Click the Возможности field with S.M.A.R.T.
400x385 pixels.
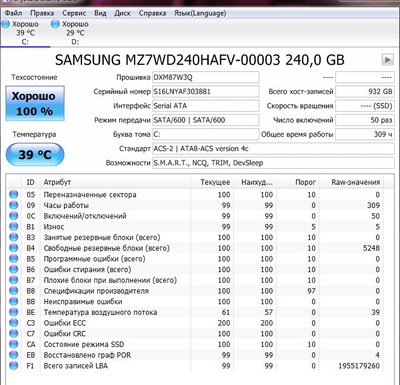(x=273, y=163)
